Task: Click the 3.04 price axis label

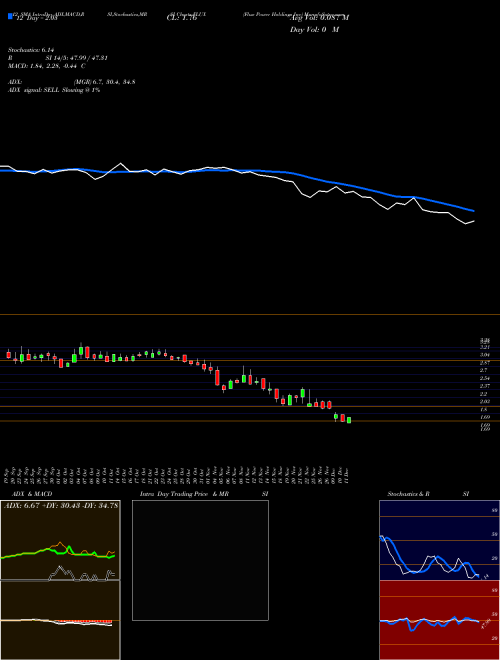Action: [x=484, y=355]
